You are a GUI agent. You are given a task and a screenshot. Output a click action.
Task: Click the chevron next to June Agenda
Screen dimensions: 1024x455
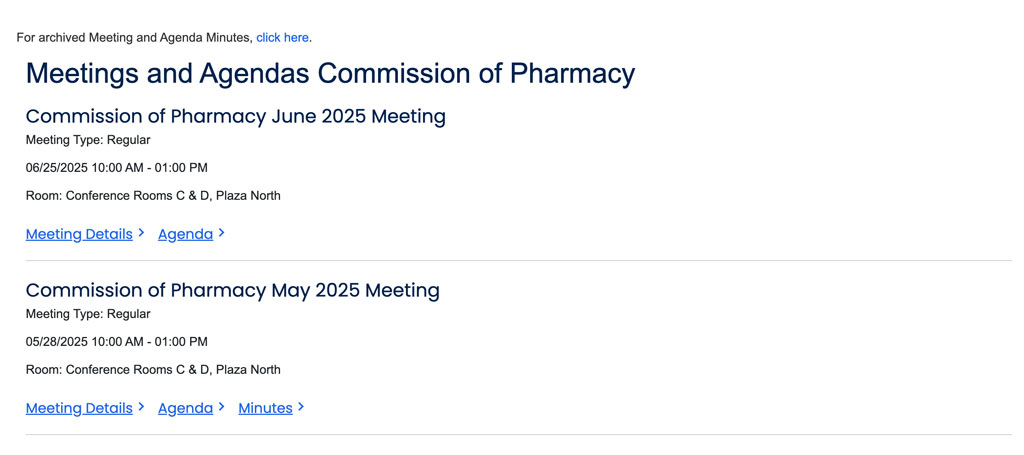pyautogui.click(x=222, y=233)
